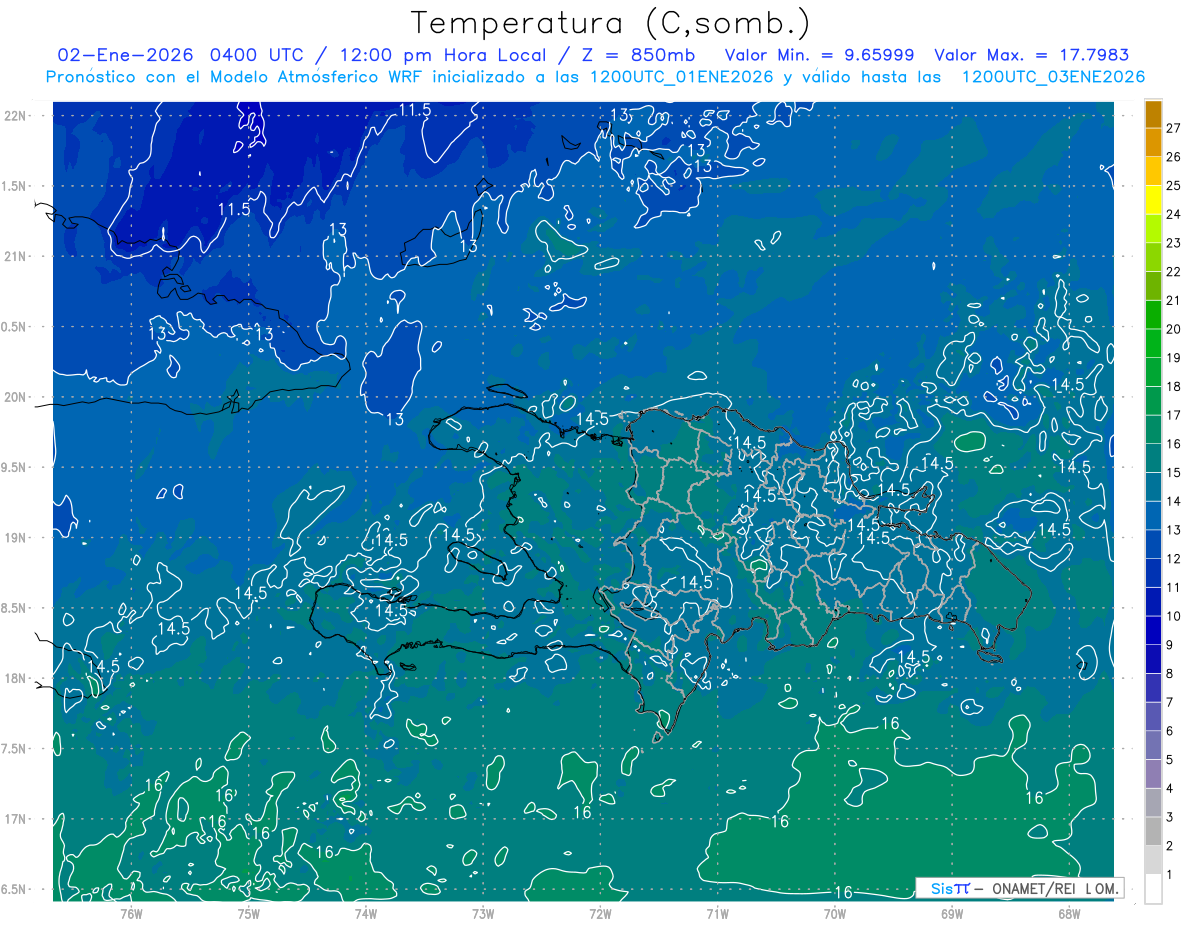This screenshot has height=927, width=1200.
Task: Click the "69W" longitude axis label
Action: pyautogui.click(x=951, y=913)
